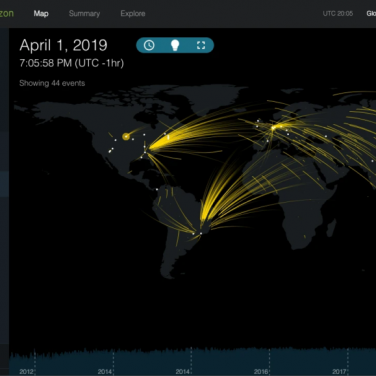Toggle the lightbulb highlight icon
The height and width of the screenshot is (376, 376).
[175, 45]
